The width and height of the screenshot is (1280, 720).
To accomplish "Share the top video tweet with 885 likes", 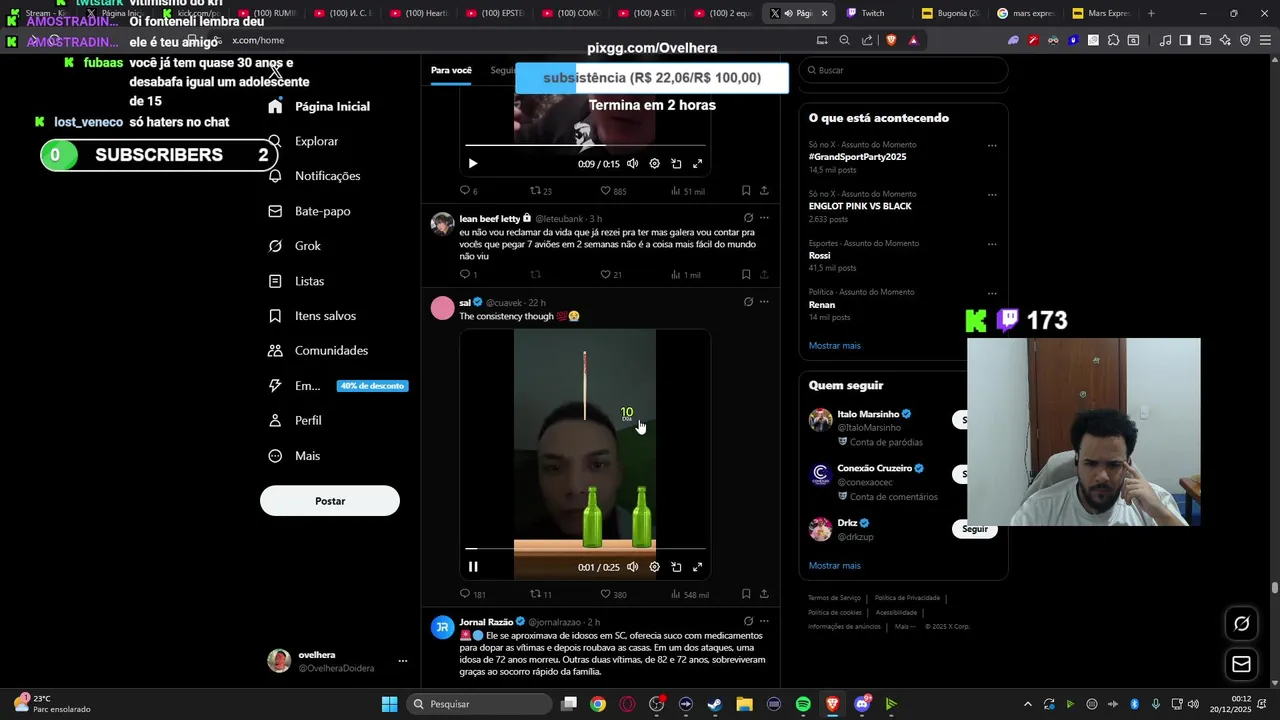I will pos(764,190).
